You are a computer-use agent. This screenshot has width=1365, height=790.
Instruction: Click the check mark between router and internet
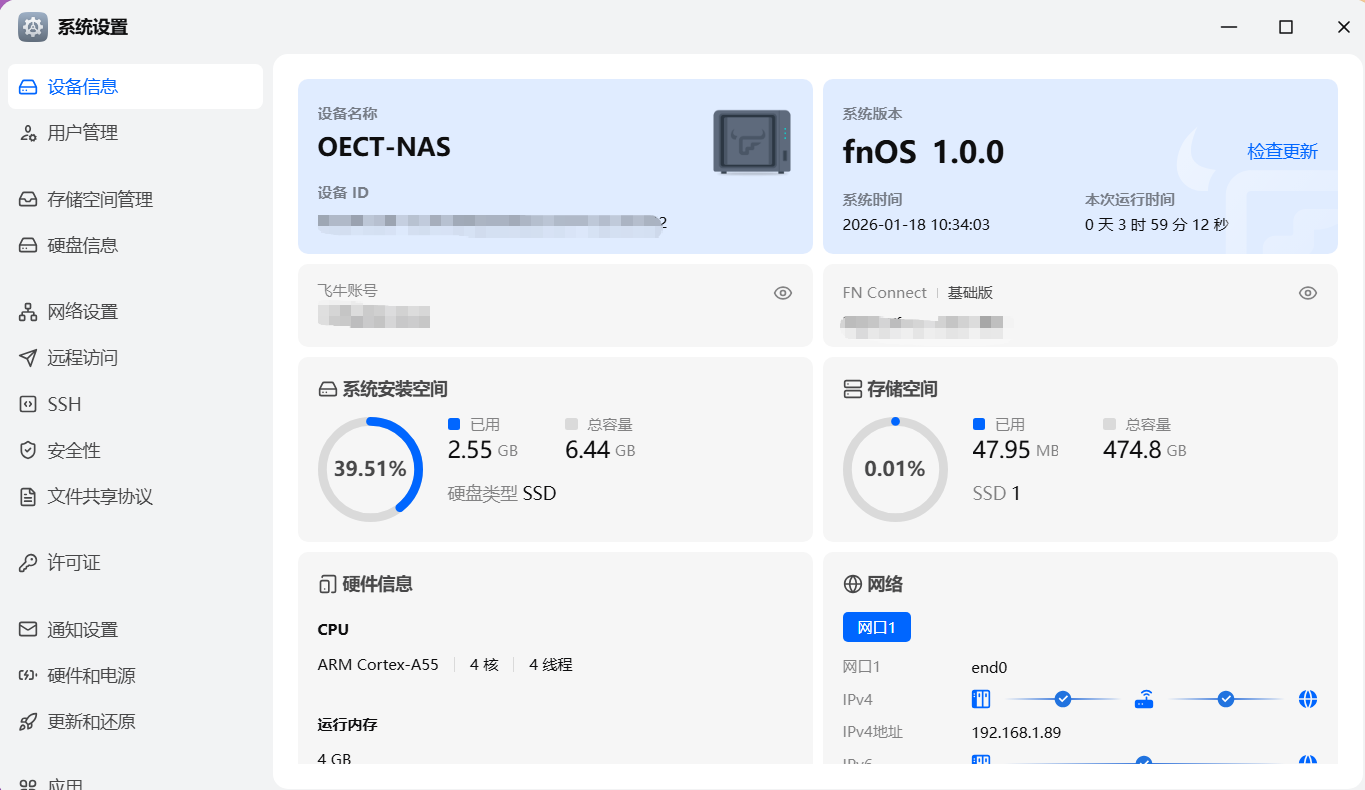pyautogui.click(x=1226, y=699)
